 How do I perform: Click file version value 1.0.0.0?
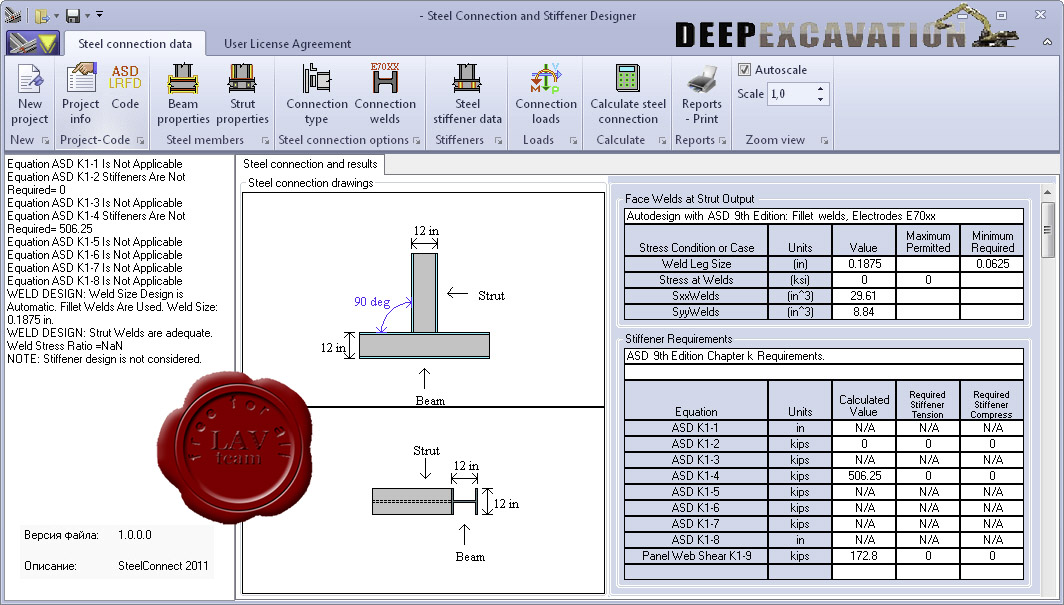point(135,534)
